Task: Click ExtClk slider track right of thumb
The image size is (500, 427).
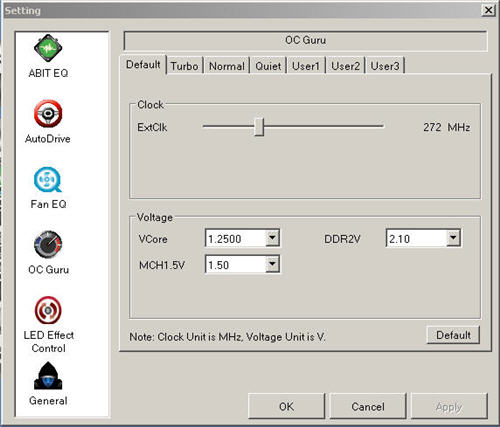Action: coord(323,126)
